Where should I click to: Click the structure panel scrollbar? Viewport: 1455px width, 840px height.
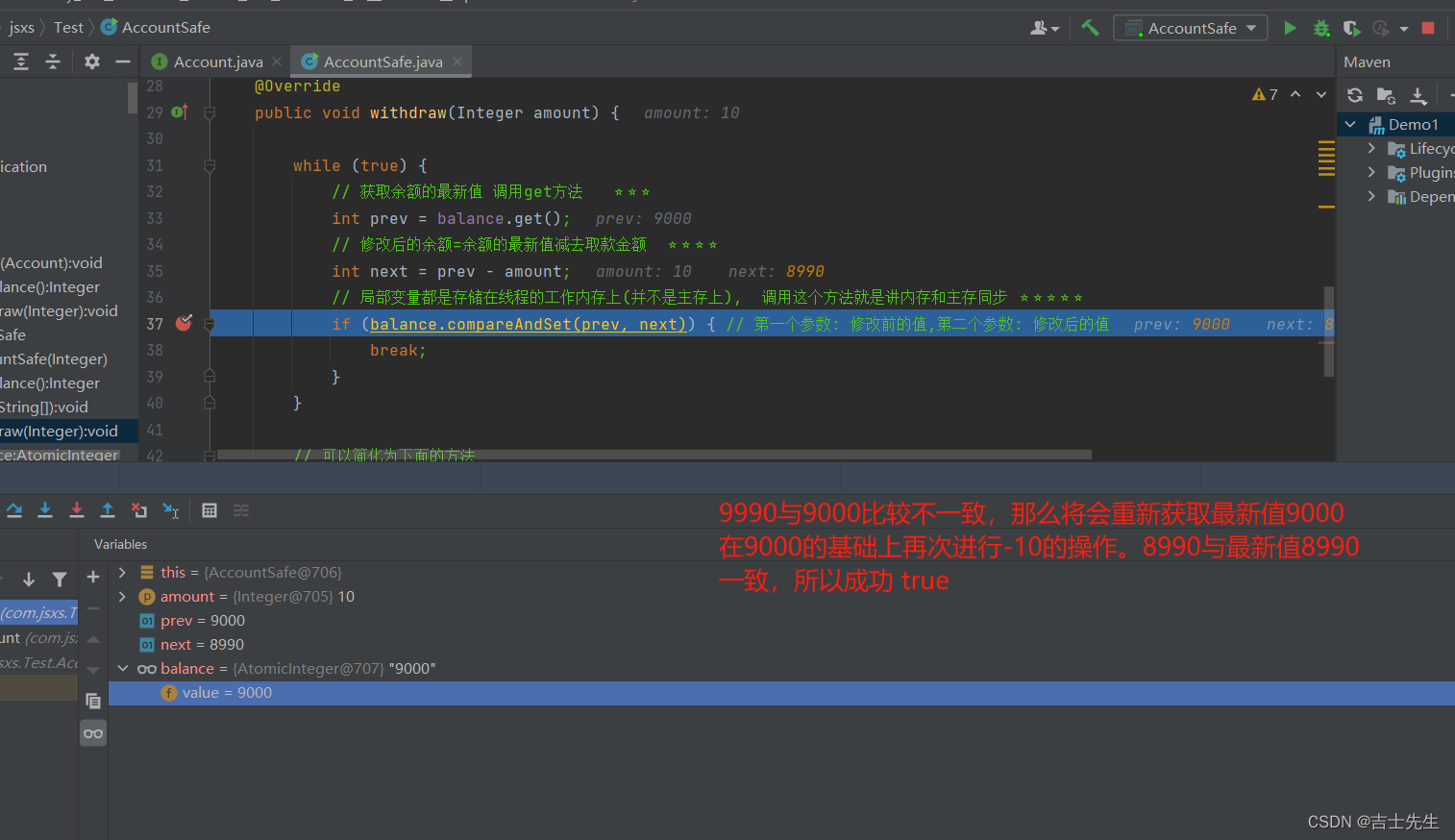(133, 97)
